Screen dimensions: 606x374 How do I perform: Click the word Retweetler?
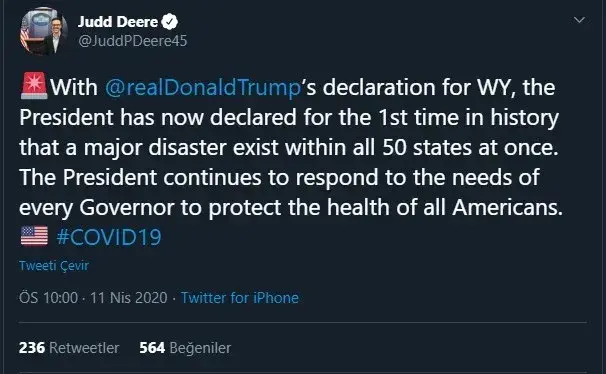point(84,348)
